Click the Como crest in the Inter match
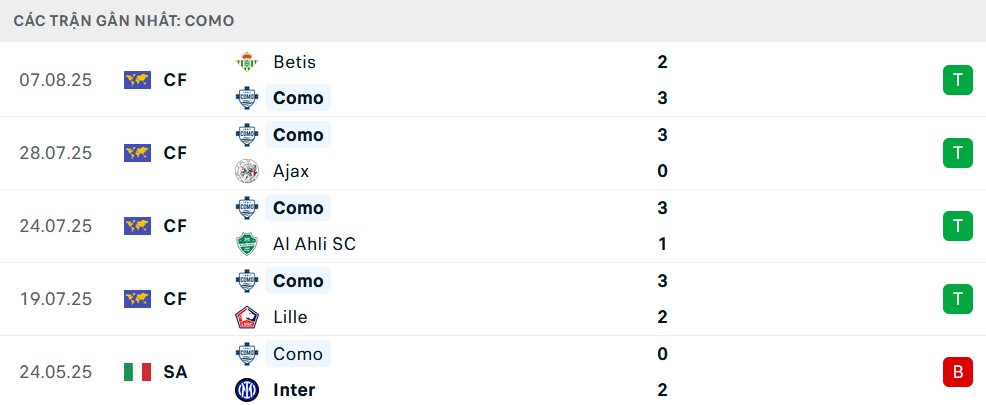 pos(246,354)
